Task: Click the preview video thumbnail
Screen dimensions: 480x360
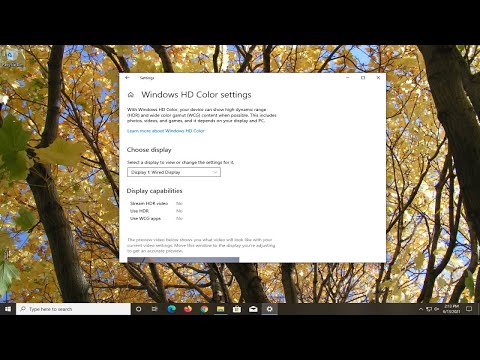Action: pos(183,260)
